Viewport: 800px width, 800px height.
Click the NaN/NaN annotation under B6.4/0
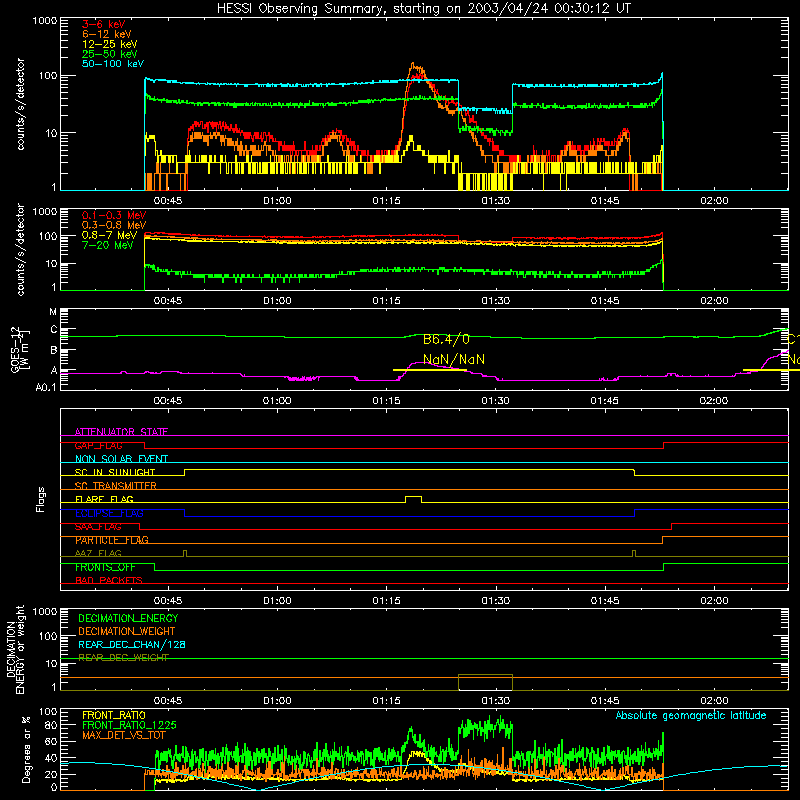click(x=454, y=360)
